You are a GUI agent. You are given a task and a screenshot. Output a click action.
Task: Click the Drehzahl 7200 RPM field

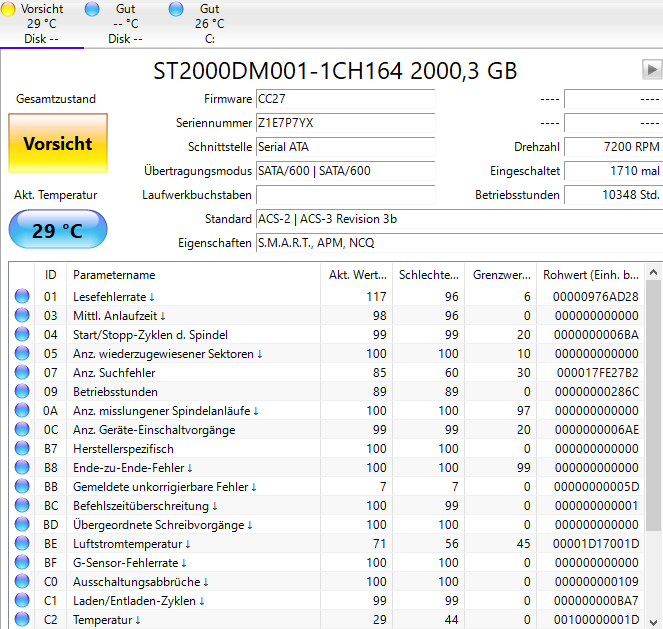coord(614,147)
